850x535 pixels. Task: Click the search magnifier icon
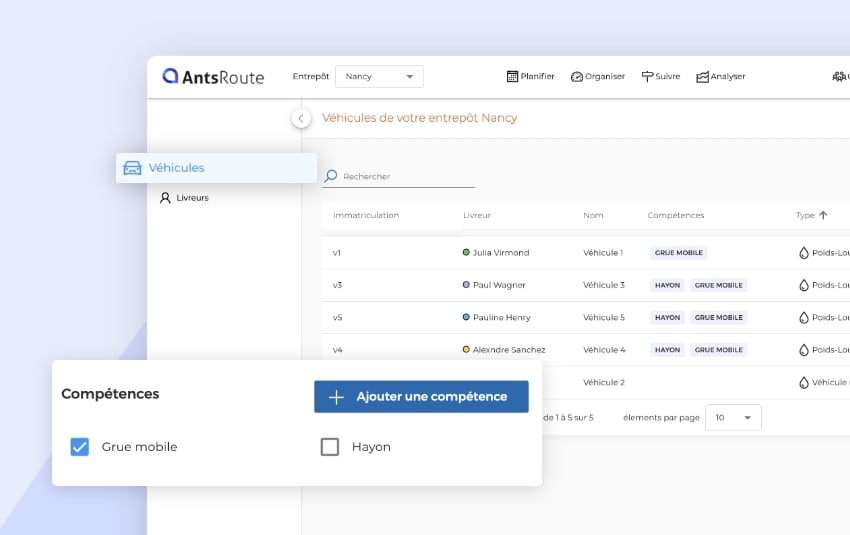(x=331, y=176)
